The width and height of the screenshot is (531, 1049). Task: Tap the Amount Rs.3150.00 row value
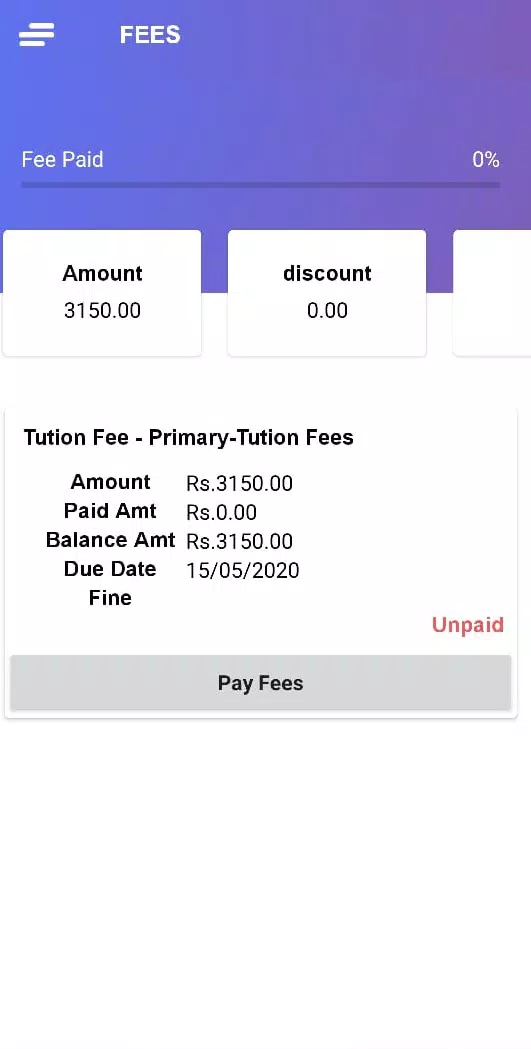[239, 484]
